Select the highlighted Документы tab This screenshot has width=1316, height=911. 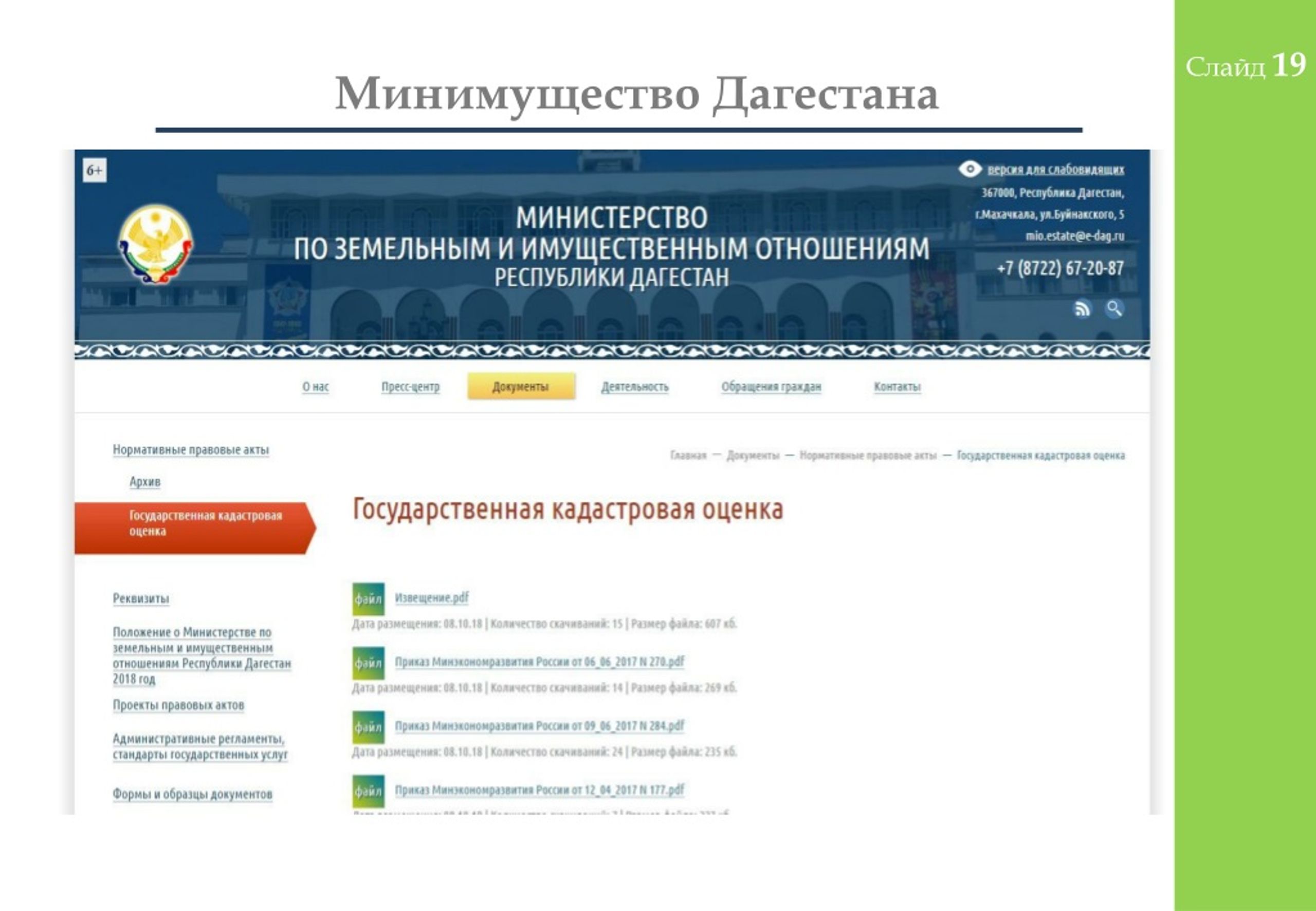pyautogui.click(x=521, y=387)
